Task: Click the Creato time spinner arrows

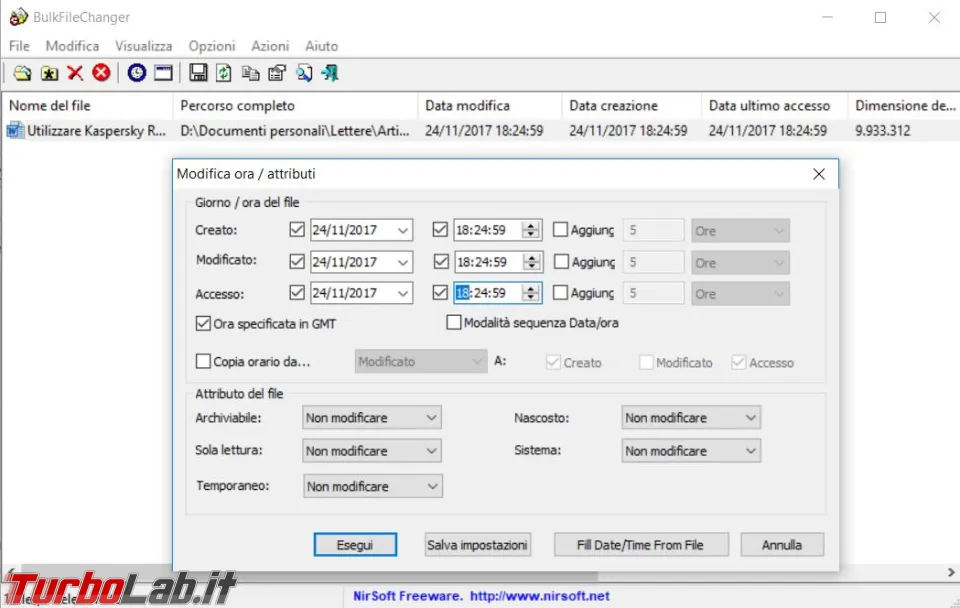Action: click(531, 230)
